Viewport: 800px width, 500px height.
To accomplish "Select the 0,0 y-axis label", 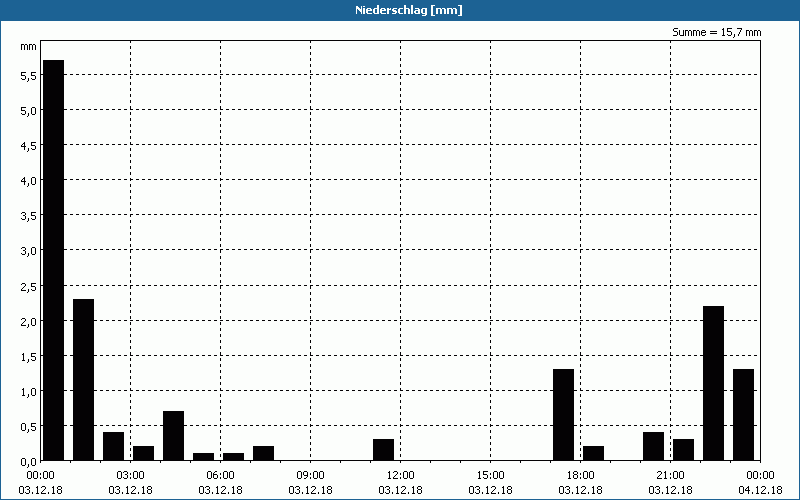I will tap(28, 462).
